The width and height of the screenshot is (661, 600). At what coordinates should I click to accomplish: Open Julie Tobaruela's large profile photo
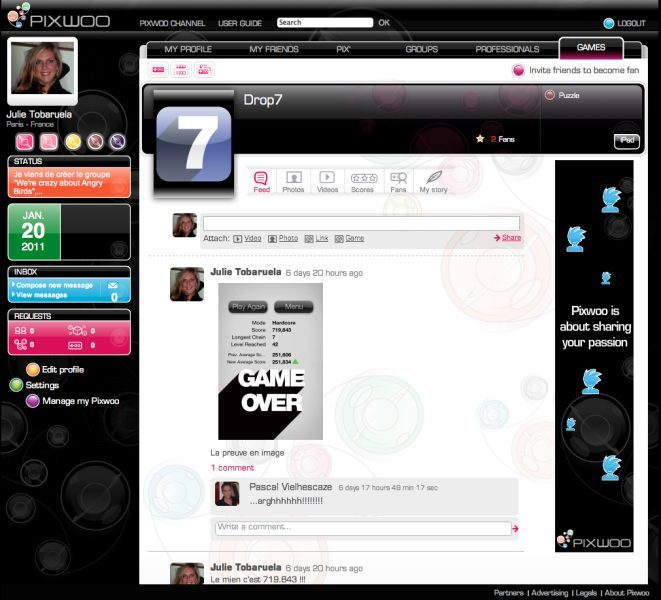(x=43, y=70)
